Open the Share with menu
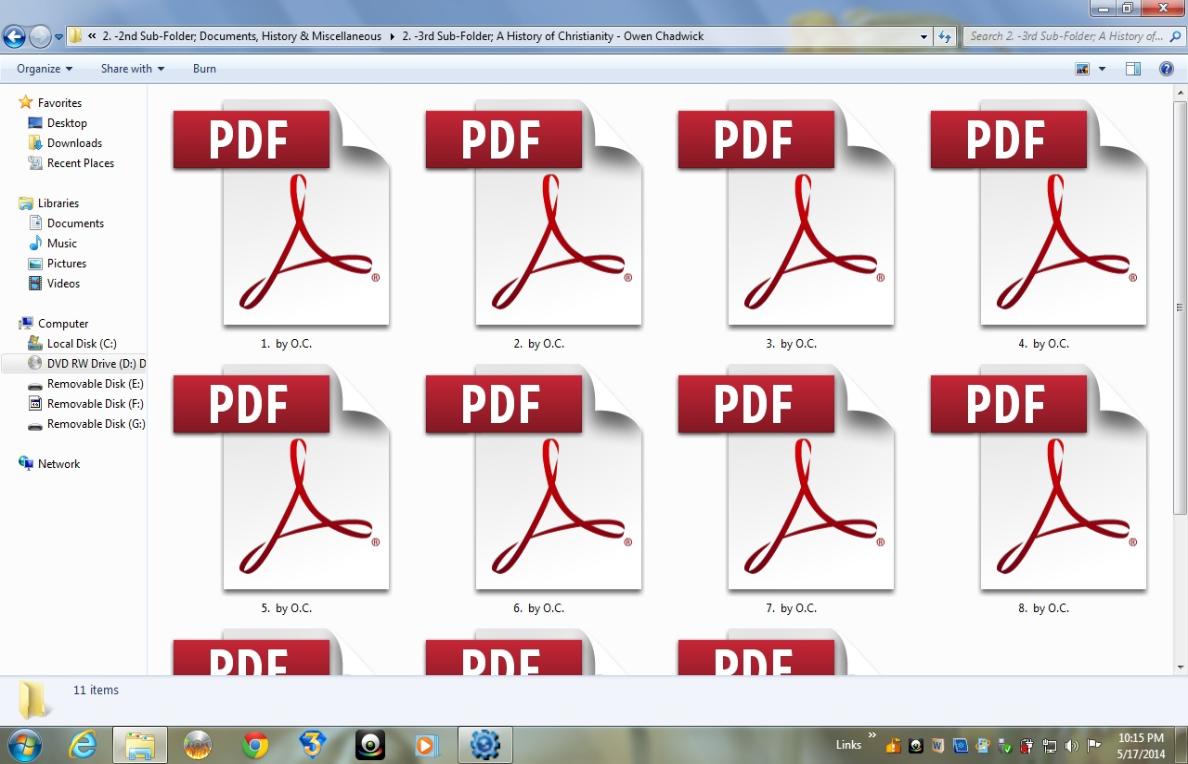Image resolution: width=1188 pixels, height=764 pixels. click(133, 68)
